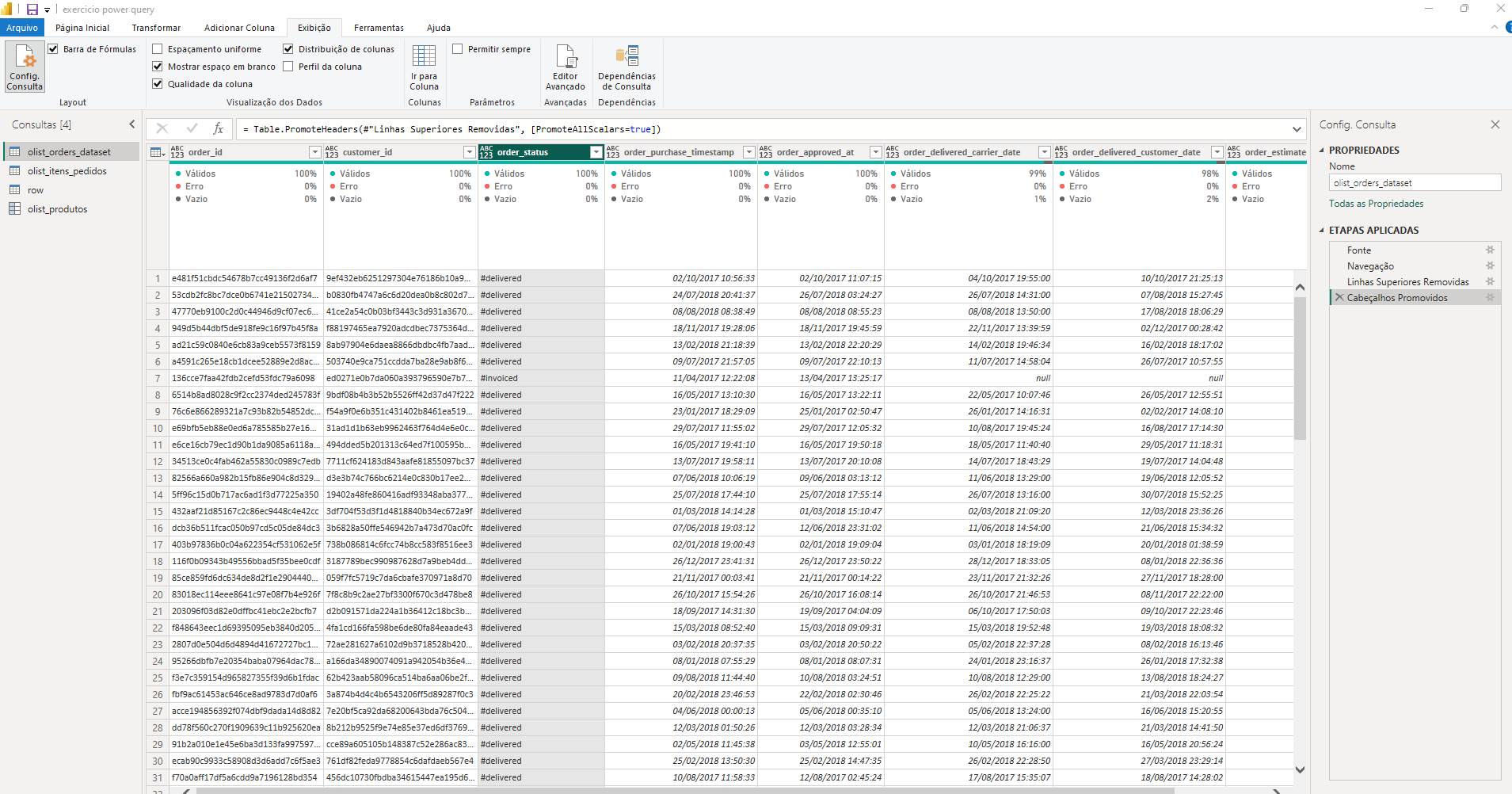Image resolution: width=1512 pixels, height=794 pixels.
Task: Click the vertical scrollbar thumb
Action: pos(1300,368)
